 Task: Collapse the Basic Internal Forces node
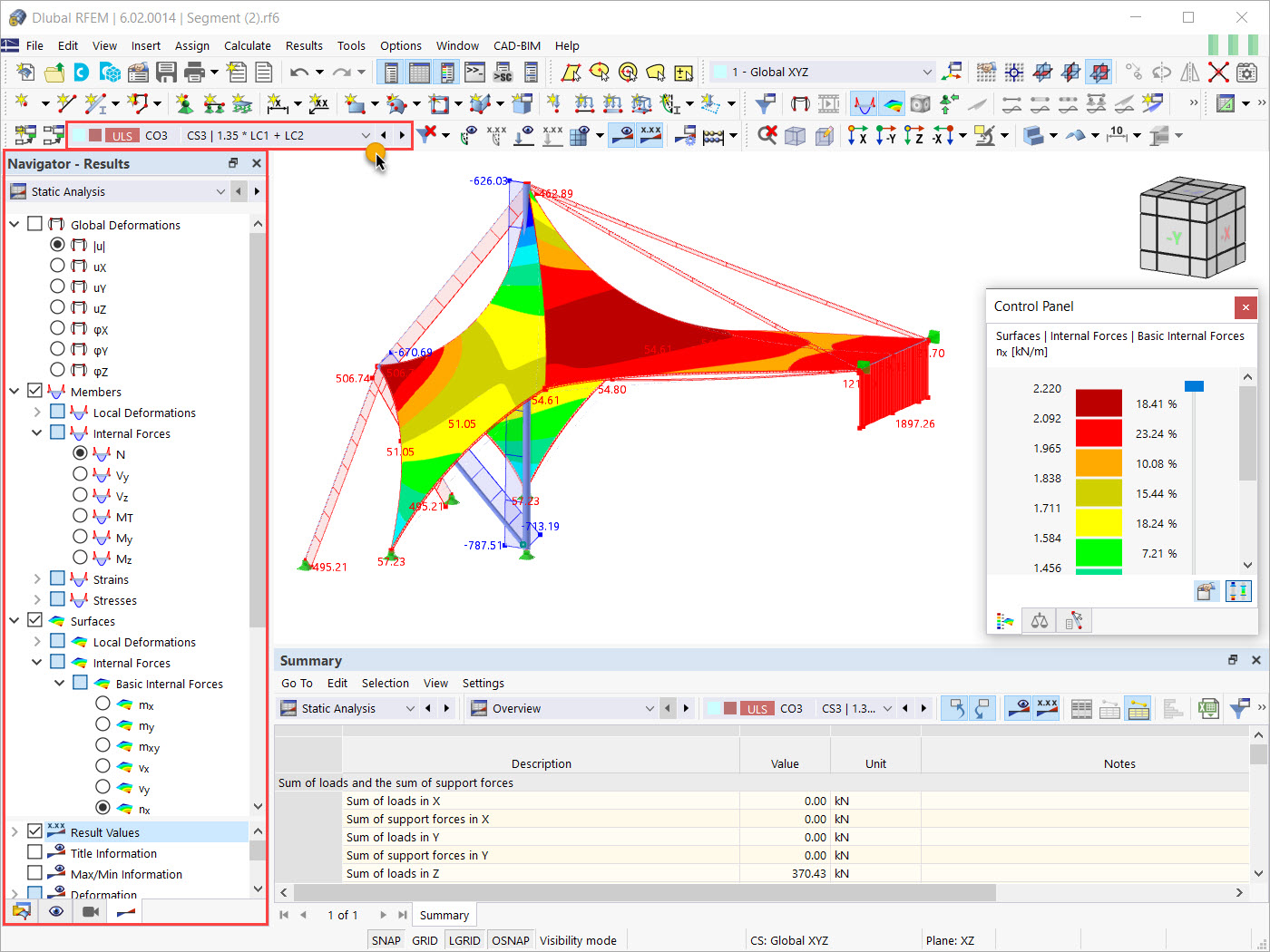60,683
